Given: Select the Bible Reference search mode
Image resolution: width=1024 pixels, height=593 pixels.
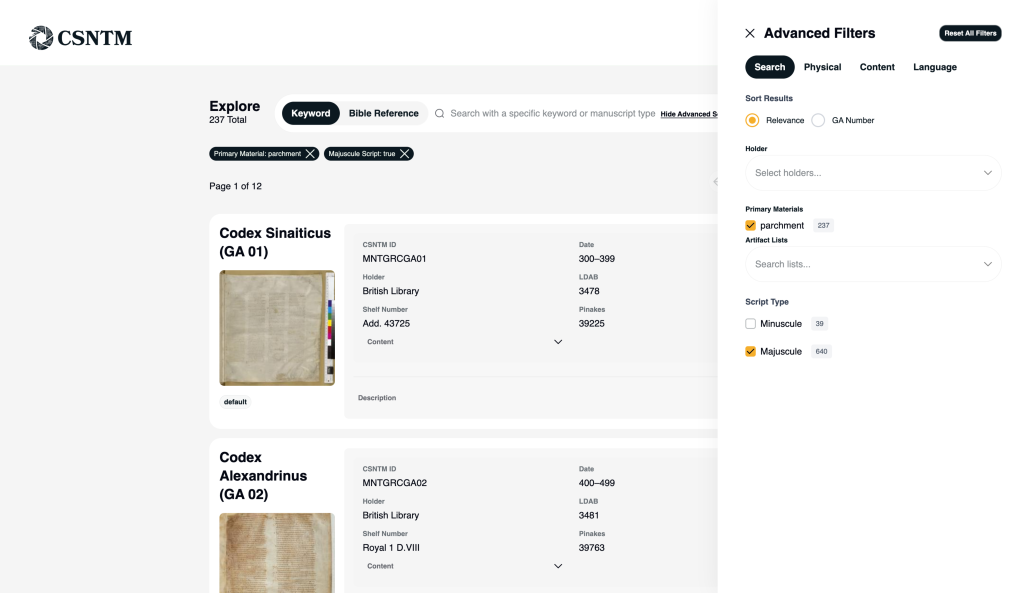Looking at the screenshot, I should [383, 114].
